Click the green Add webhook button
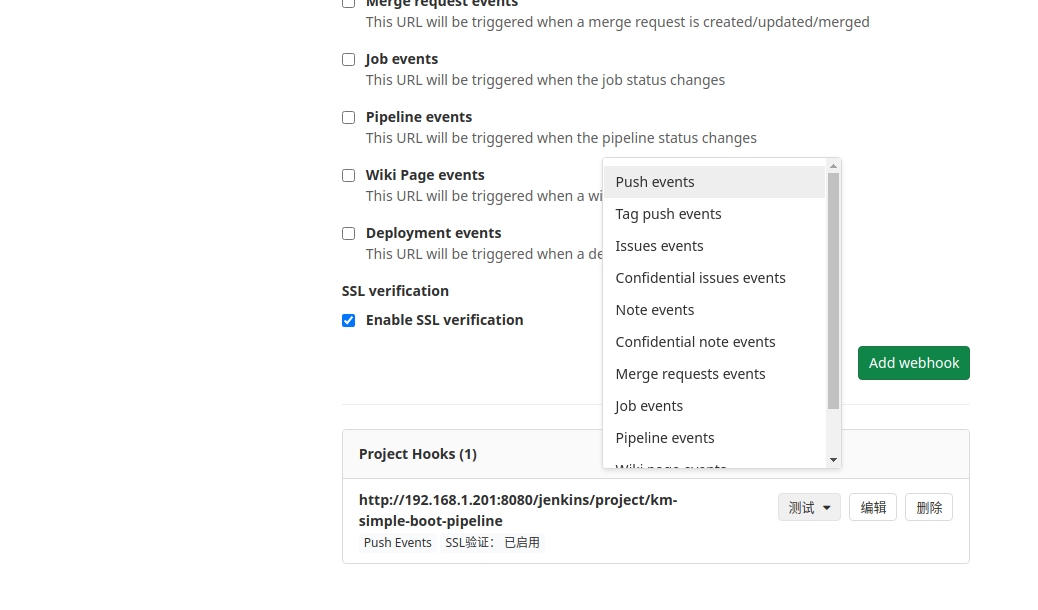Screen dimensions: 1038x610 click(x=913, y=363)
